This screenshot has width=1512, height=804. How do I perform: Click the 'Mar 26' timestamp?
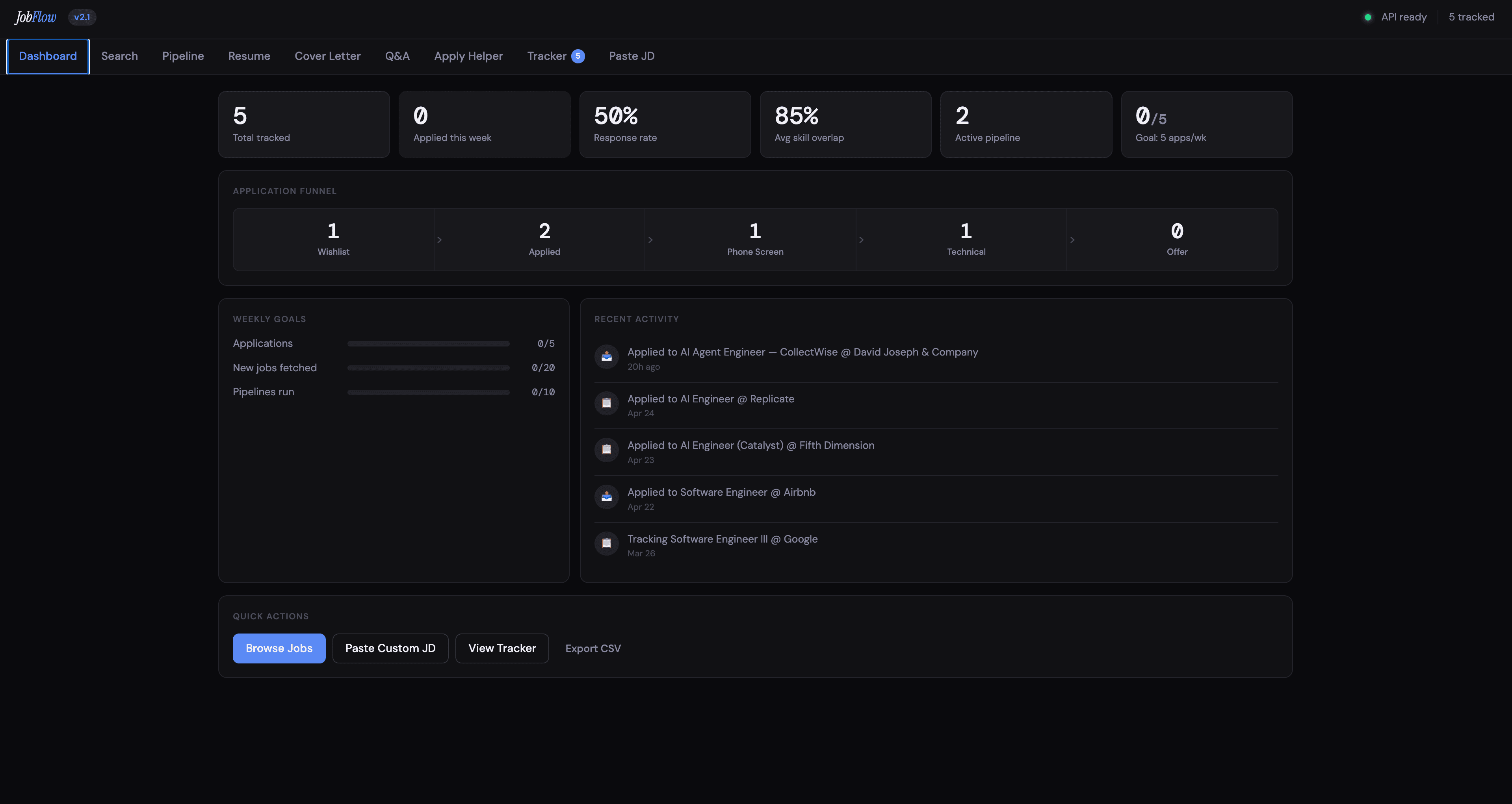[x=641, y=553]
